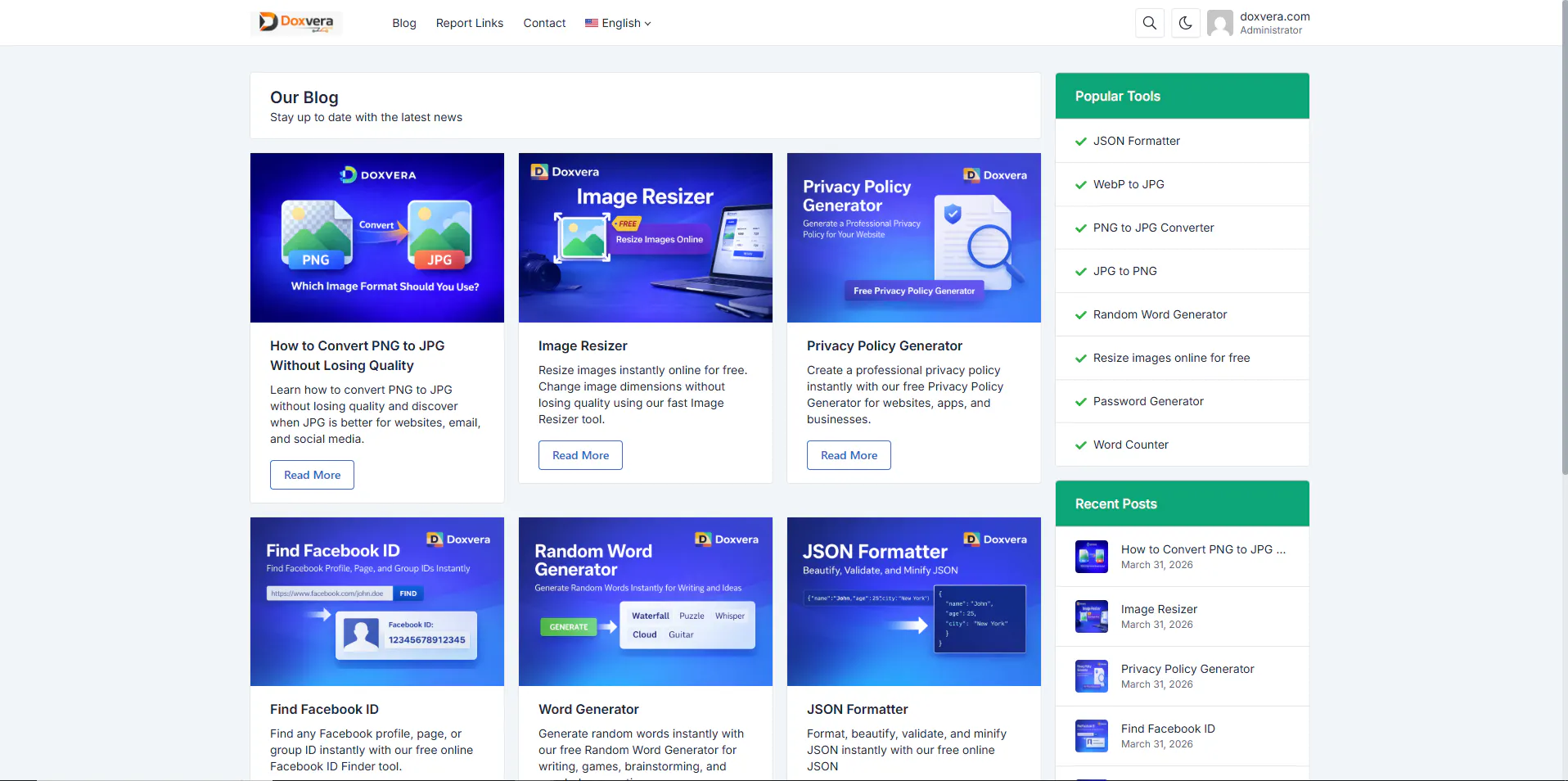Click Read More under PNG to JPG article
The image size is (1568, 781).
coord(312,475)
